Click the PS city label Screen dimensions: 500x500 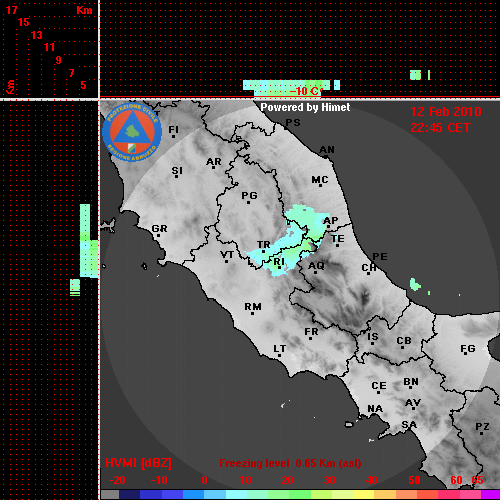pyautogui.click(x=293, y=123)
